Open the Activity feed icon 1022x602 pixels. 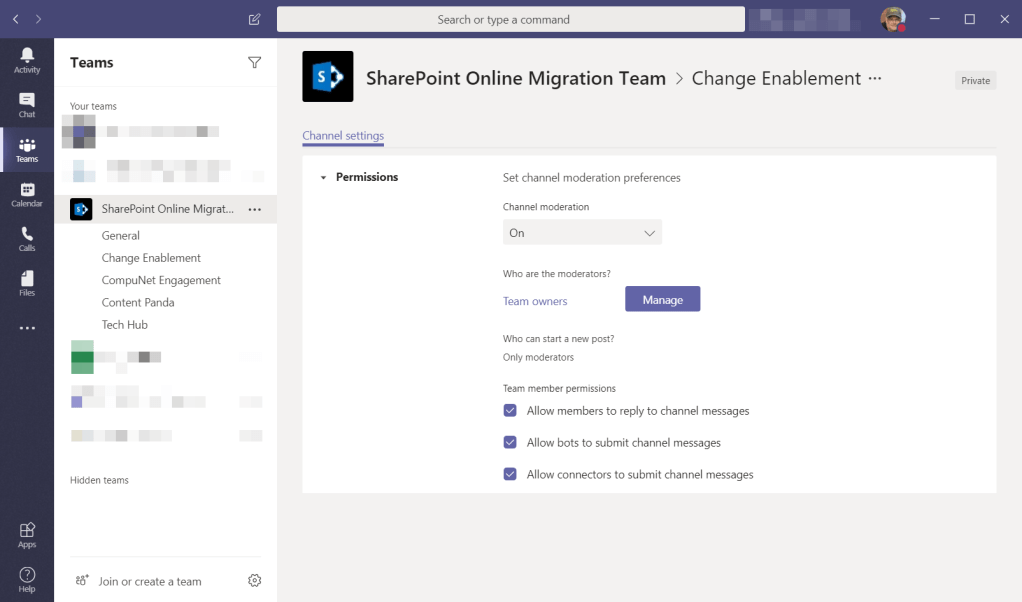pyautogui.click(x=27, y=60)
